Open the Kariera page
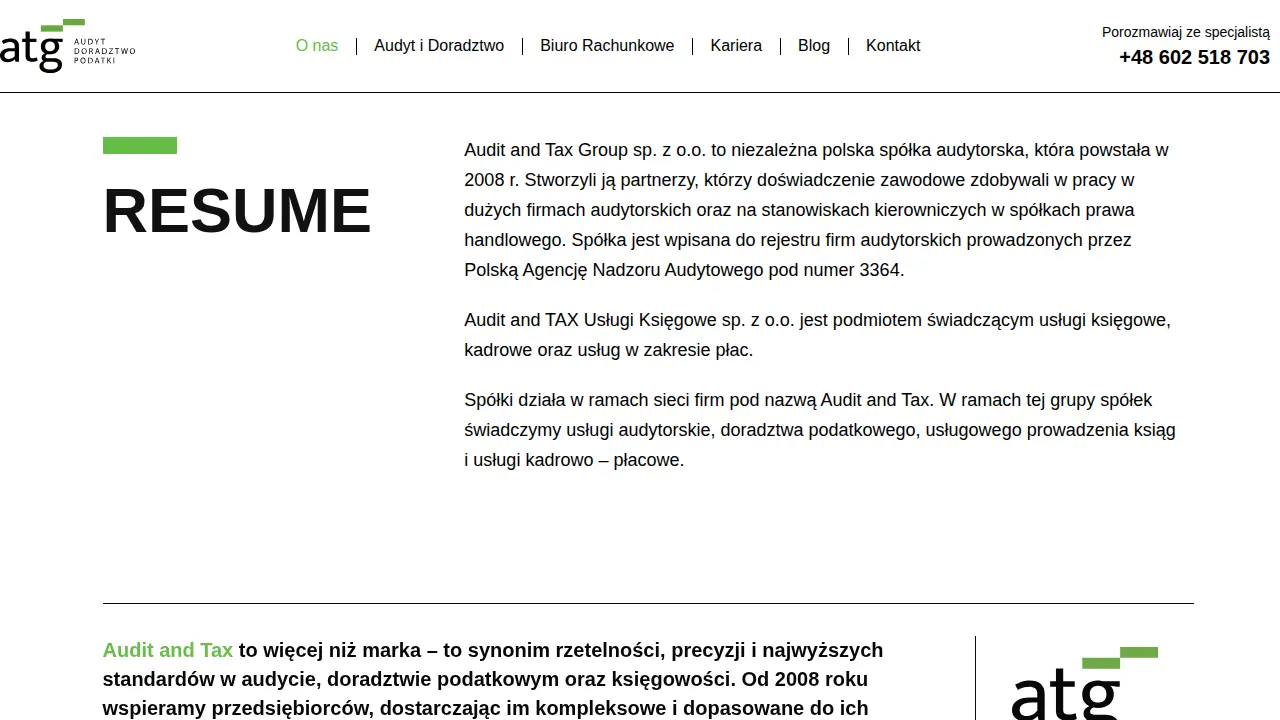Viewport: 1280px width, 720px height. (736, 46)
